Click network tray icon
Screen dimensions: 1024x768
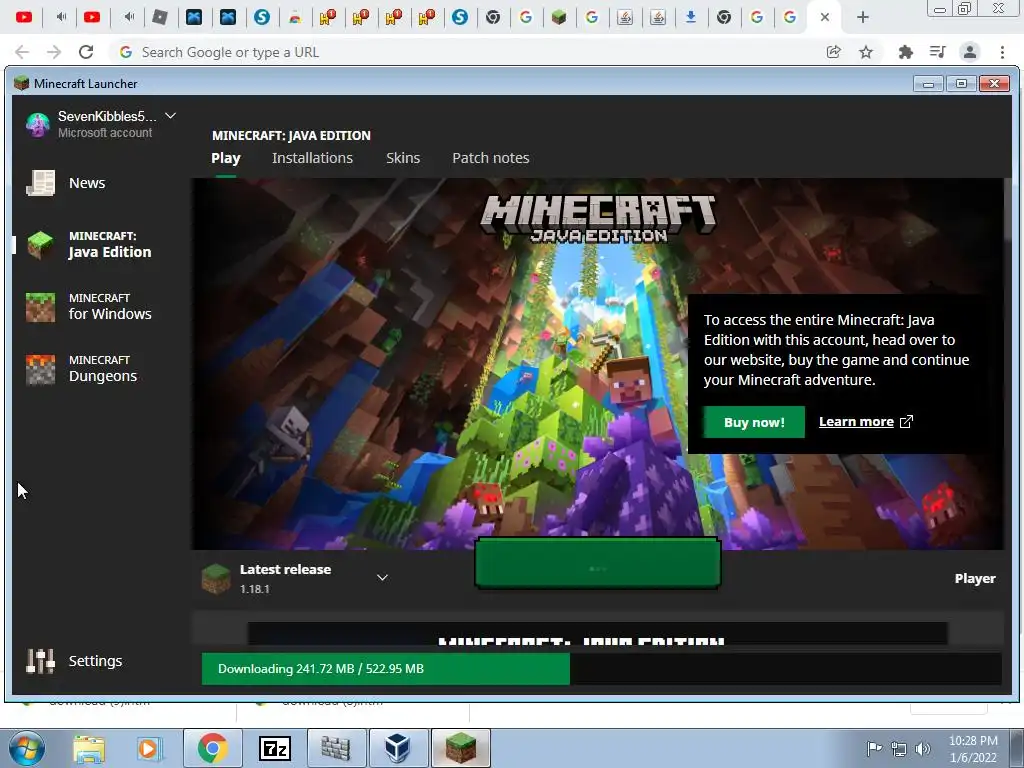pyautogui.click(x=899, y=749)
